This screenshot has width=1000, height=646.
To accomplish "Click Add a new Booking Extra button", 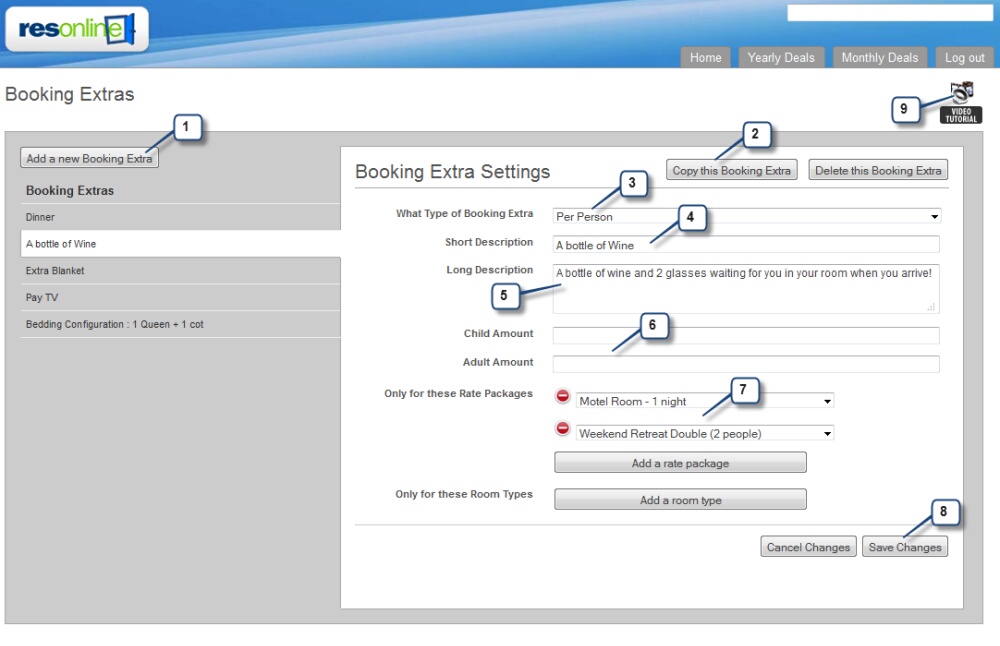I will (89, 158).
